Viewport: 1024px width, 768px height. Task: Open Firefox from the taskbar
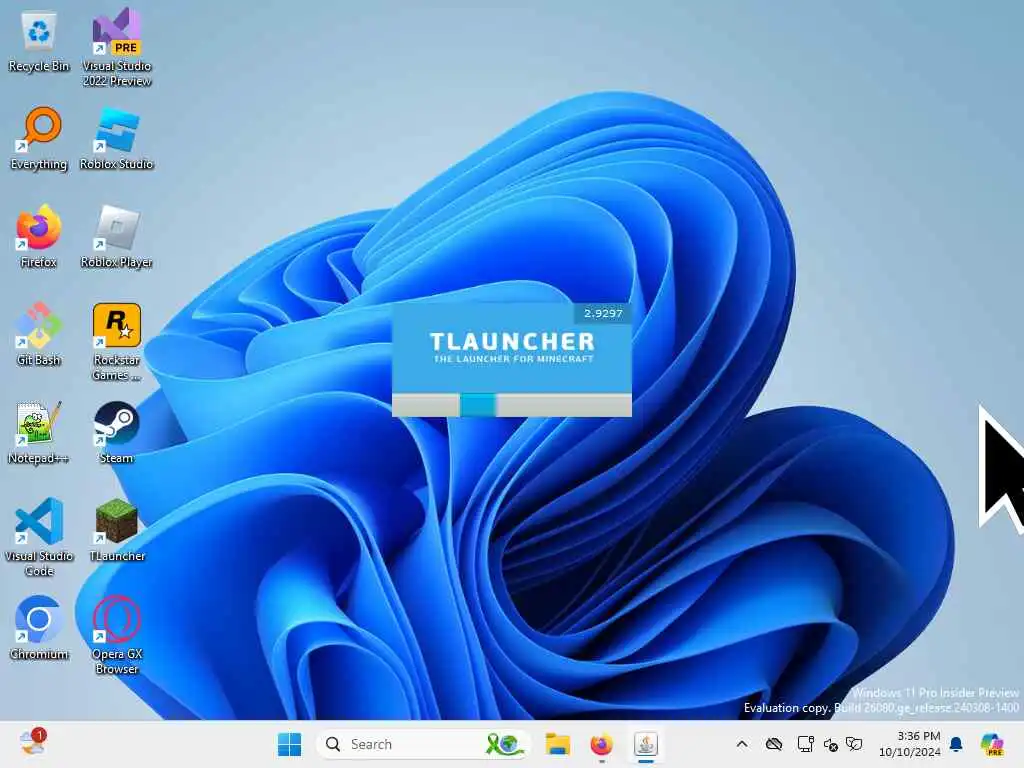[x=601, y=744]
